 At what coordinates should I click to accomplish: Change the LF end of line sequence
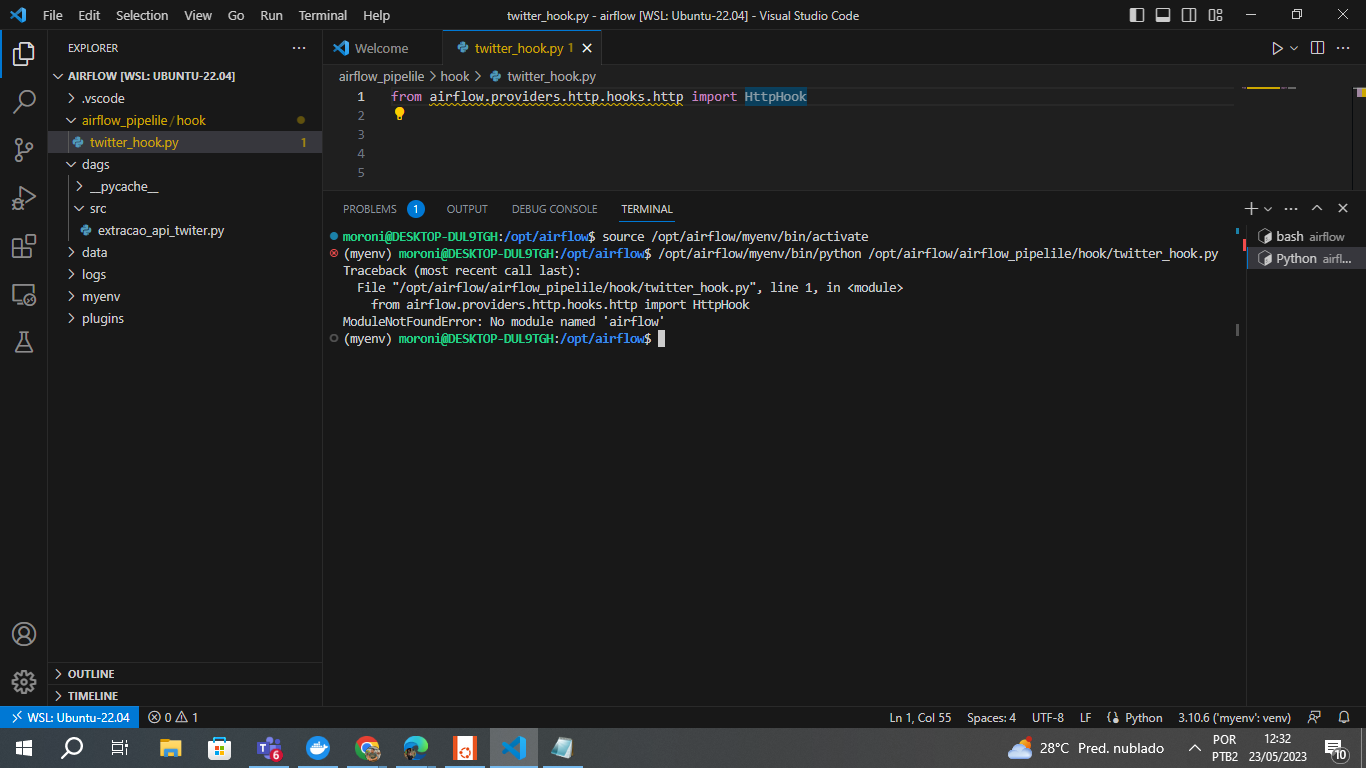(x=1085, y=717)
